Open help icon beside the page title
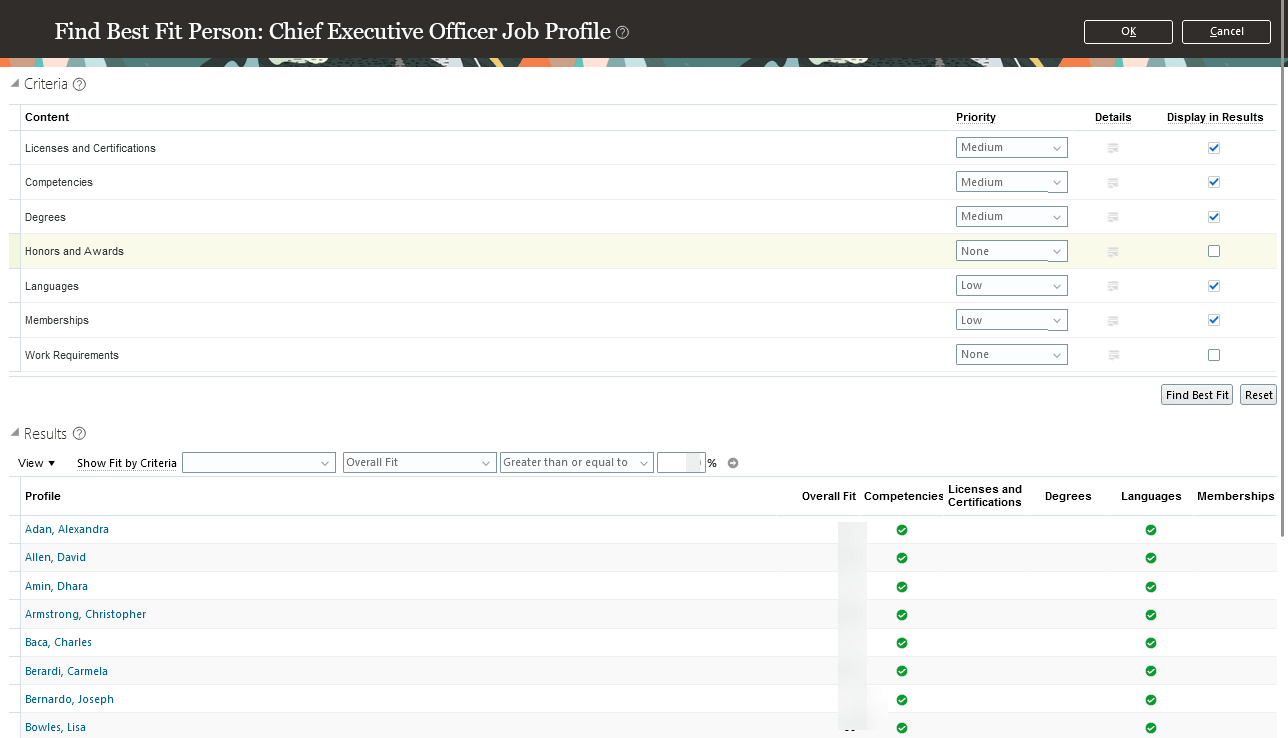Viewport: 1288px width, 738px height. click(623, 32)
